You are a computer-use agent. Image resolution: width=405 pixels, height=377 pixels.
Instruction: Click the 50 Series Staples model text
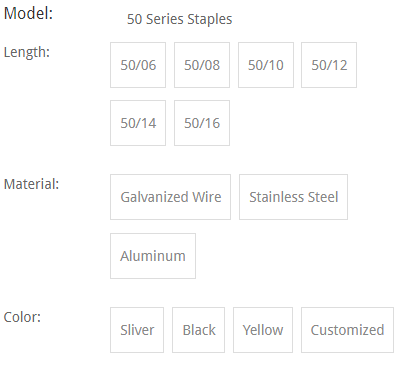pyautogui.click(x=179, y=19)
